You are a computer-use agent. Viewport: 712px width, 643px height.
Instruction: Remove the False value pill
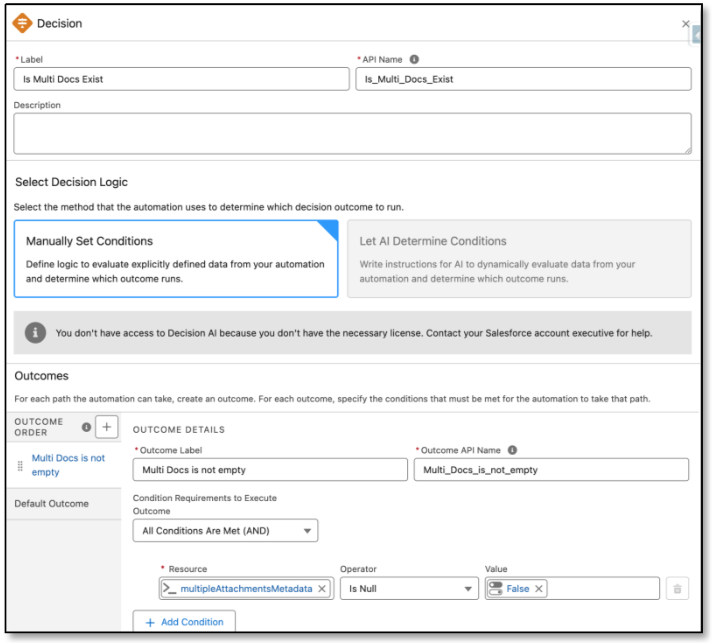click(537, 589)
